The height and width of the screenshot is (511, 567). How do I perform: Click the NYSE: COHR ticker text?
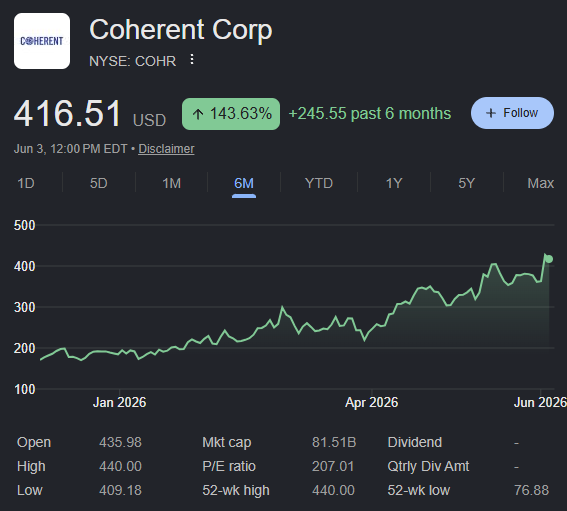click(133, 61)
